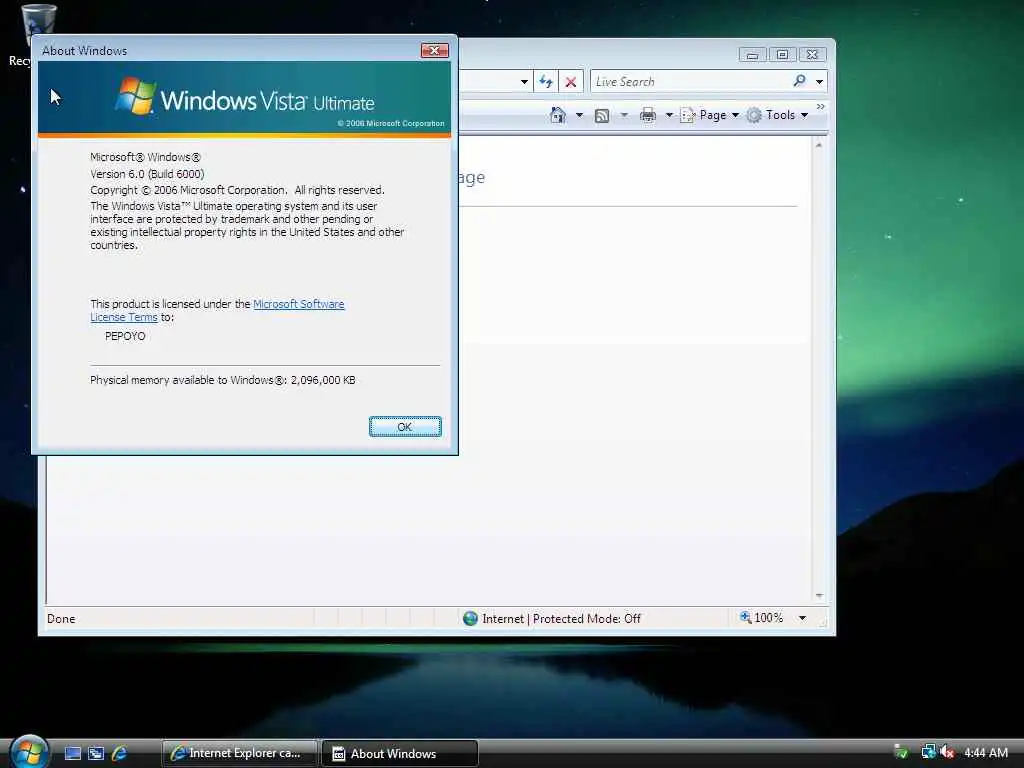Open the Print dropdown arrow
The image size is (1024, 768).
point(669,115)
